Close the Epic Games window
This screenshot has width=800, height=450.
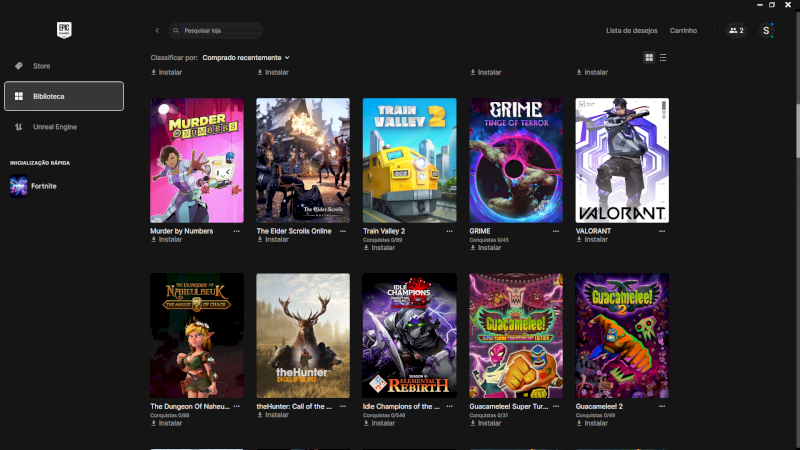click(788, 5)
